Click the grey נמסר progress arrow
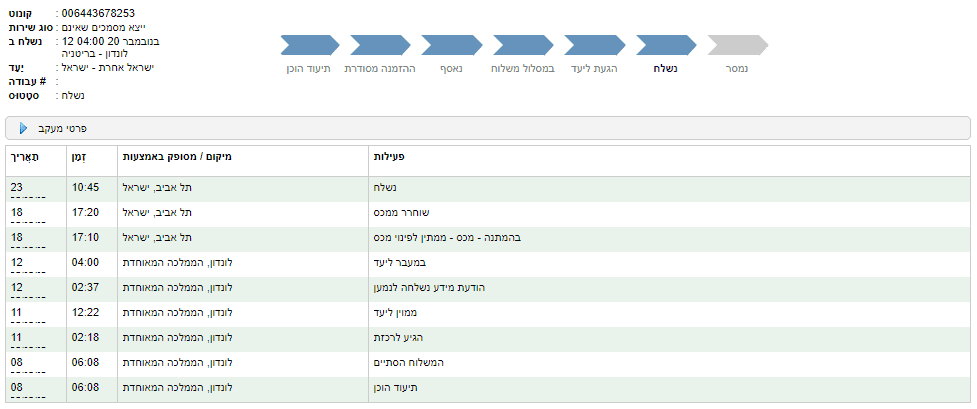The image size is (977, 409). [737, 44]
